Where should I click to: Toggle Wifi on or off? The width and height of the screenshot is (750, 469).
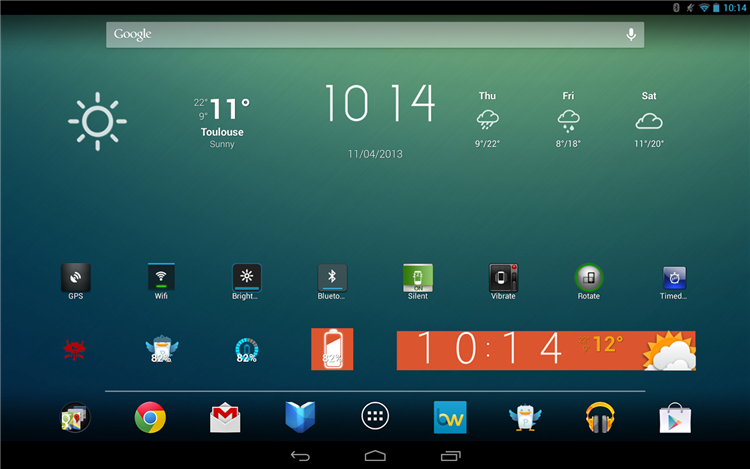point(161,282)
